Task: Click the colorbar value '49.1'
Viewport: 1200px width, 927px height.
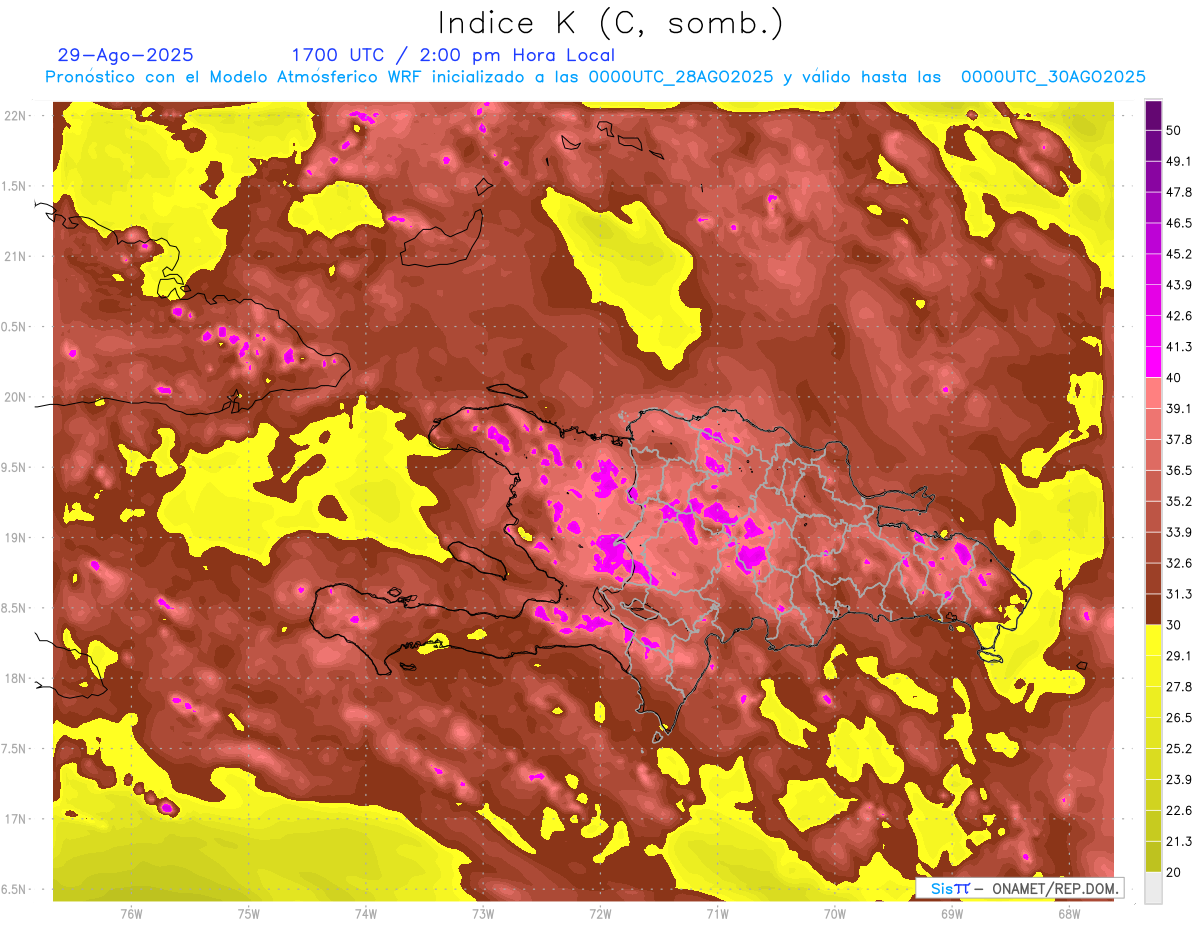Action: tap(1178, 161)
